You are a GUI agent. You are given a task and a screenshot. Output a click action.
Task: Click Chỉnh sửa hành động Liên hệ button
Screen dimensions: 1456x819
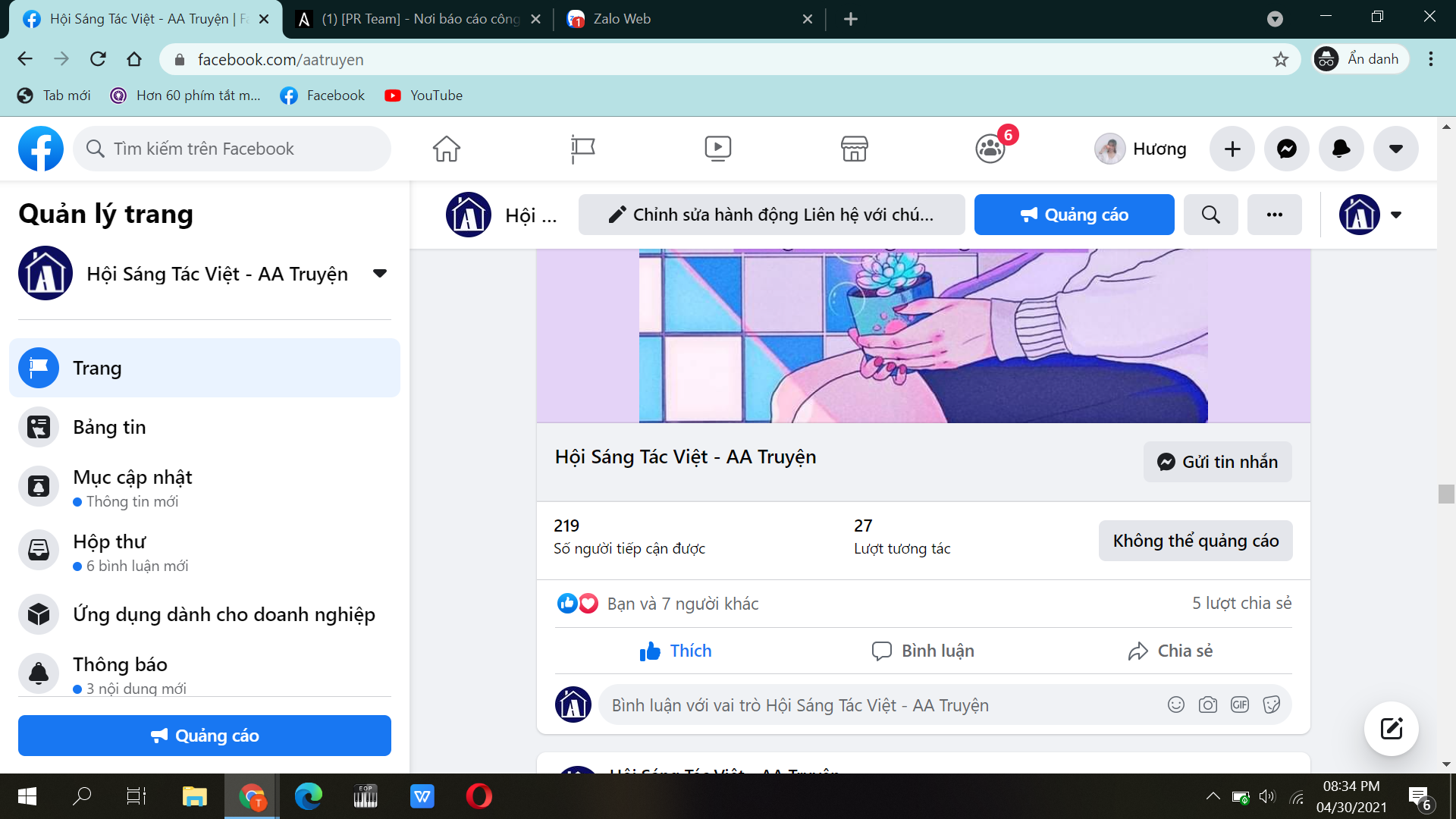click(771, 215)
